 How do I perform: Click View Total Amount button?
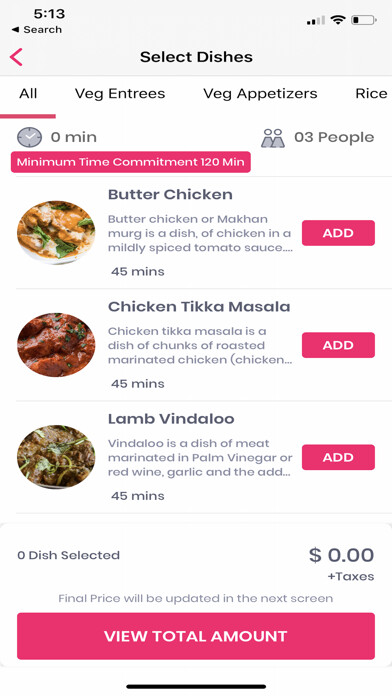click(196, 636)
